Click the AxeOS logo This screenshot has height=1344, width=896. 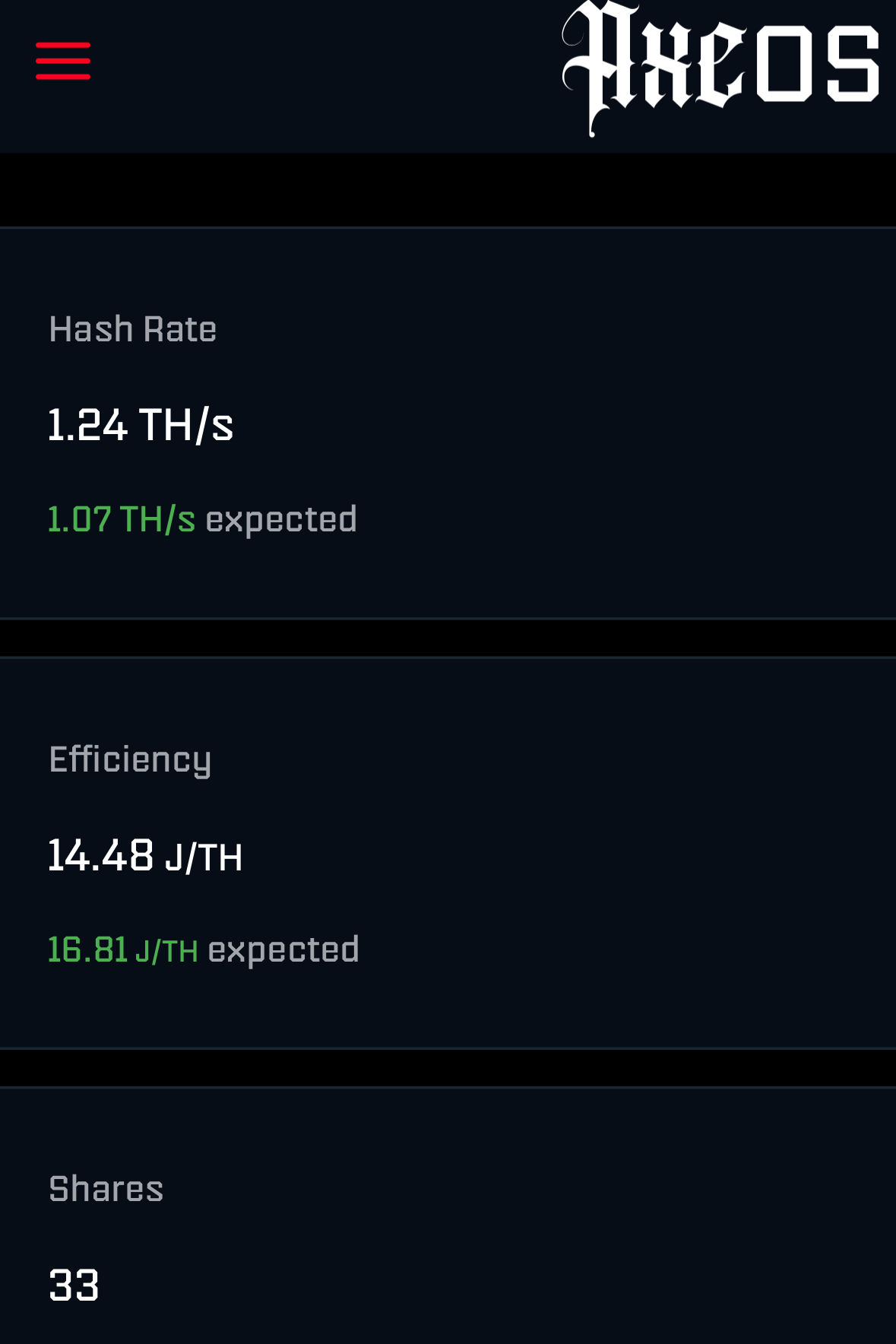pyautogui.click(x=720, y=69)
